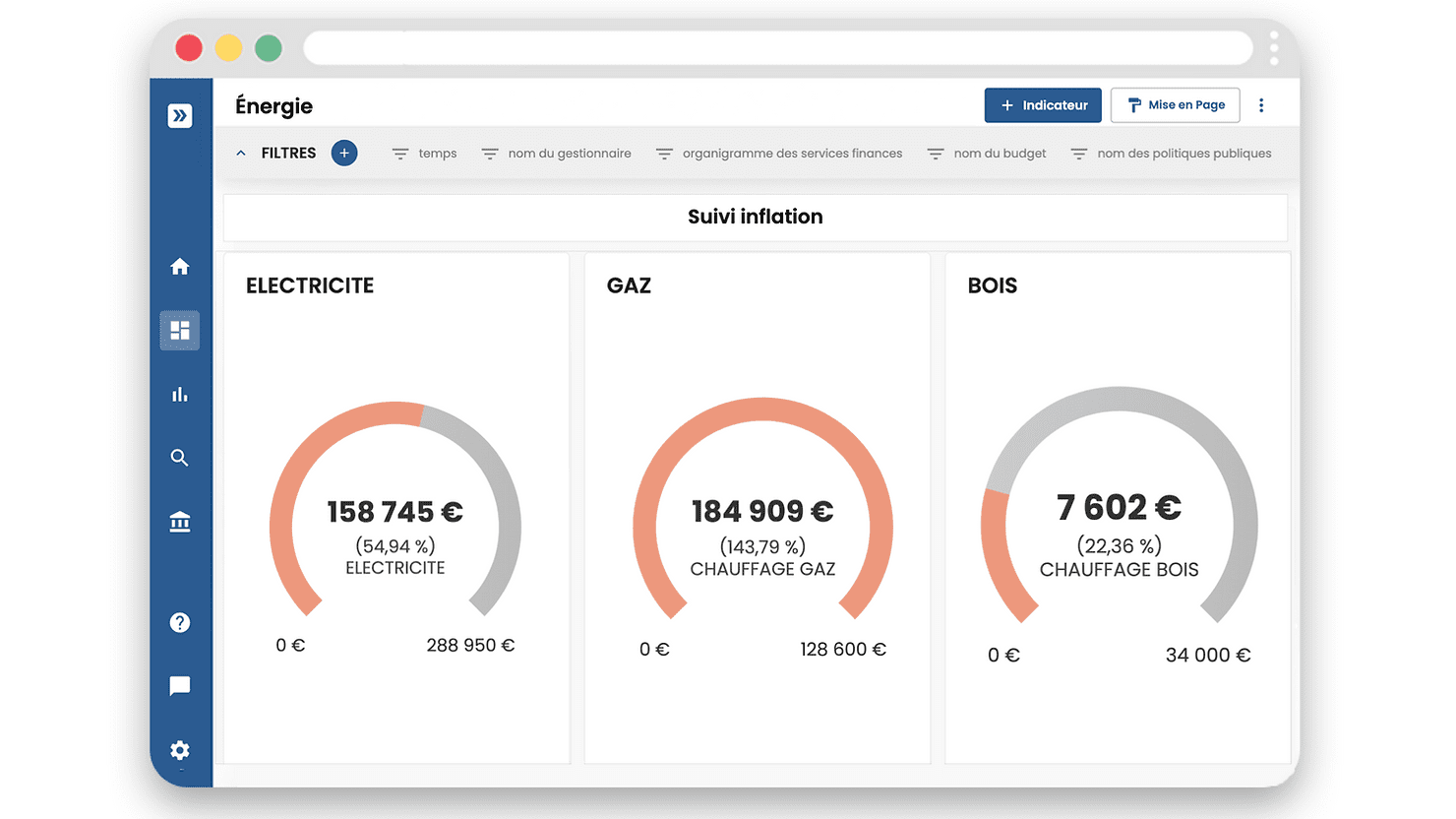
Task: Click the Suivi inflation section title
Action: [756, 217]
